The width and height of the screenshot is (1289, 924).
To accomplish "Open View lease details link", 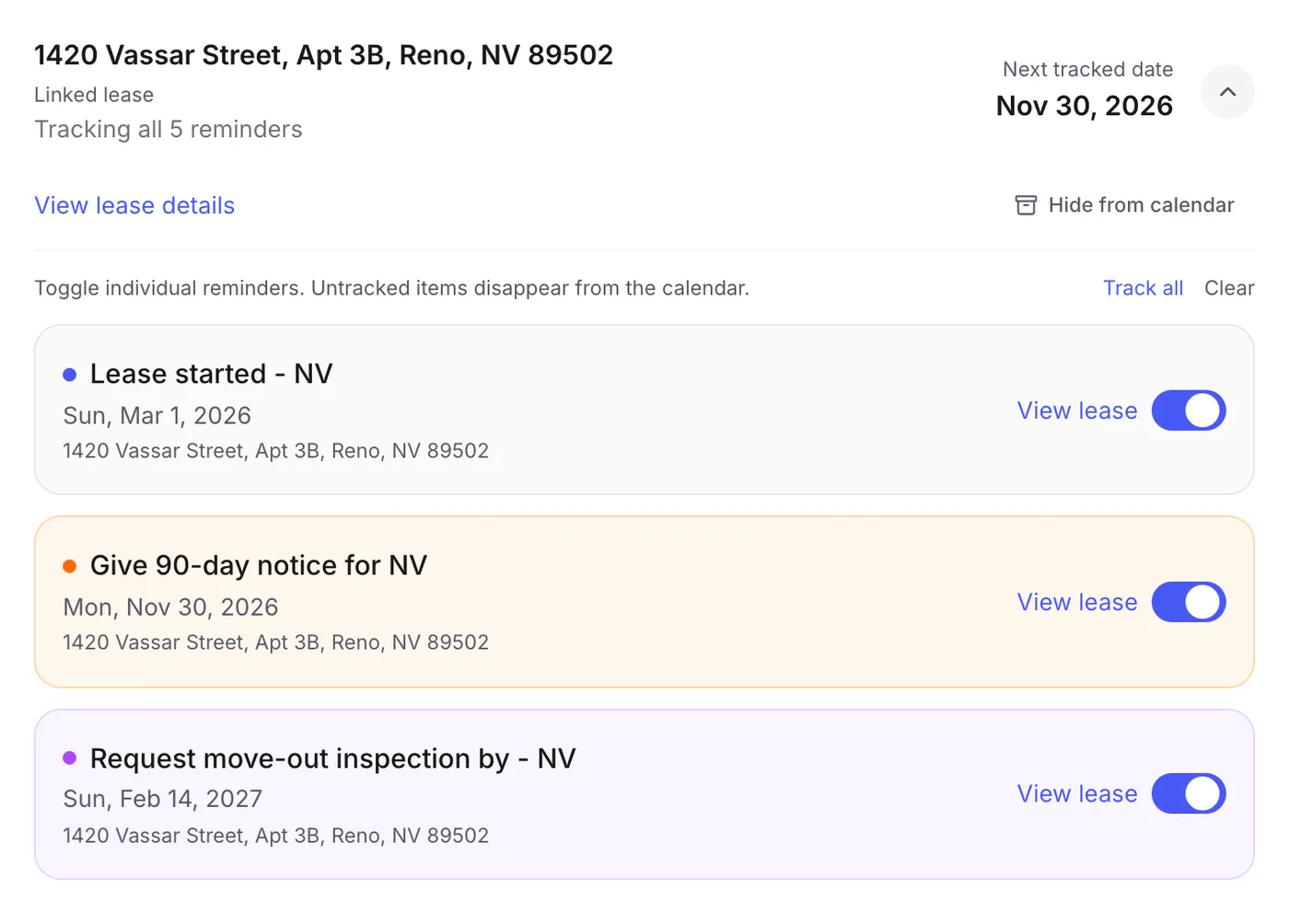I will [134, 205].
